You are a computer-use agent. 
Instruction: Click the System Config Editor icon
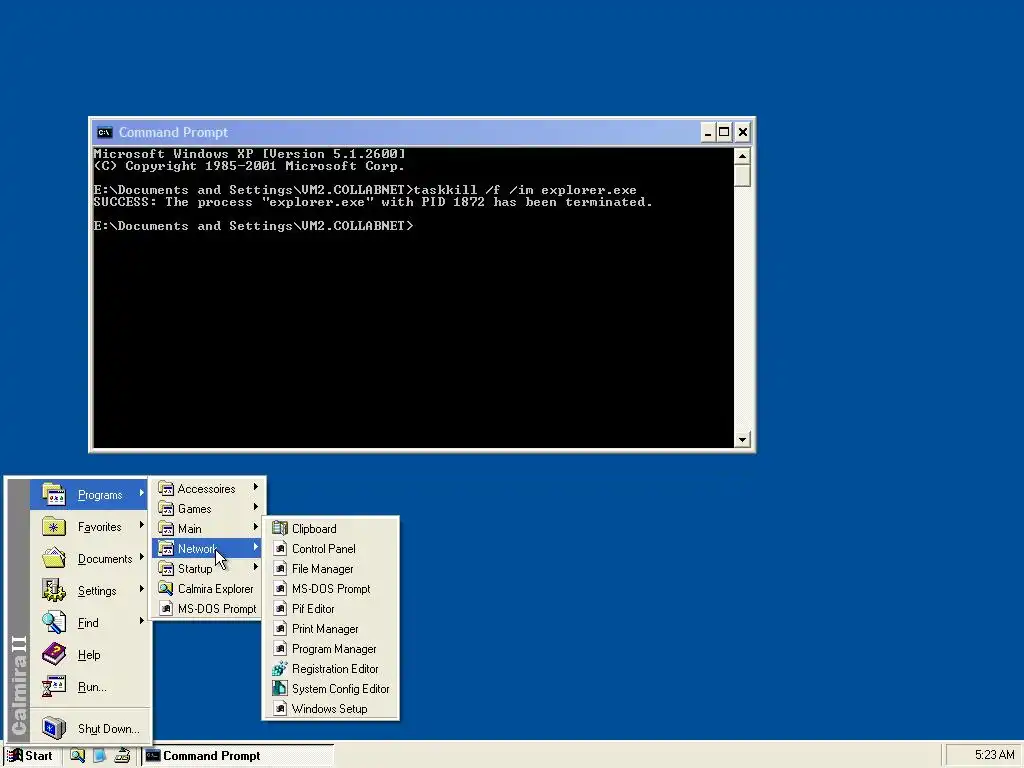280,688
